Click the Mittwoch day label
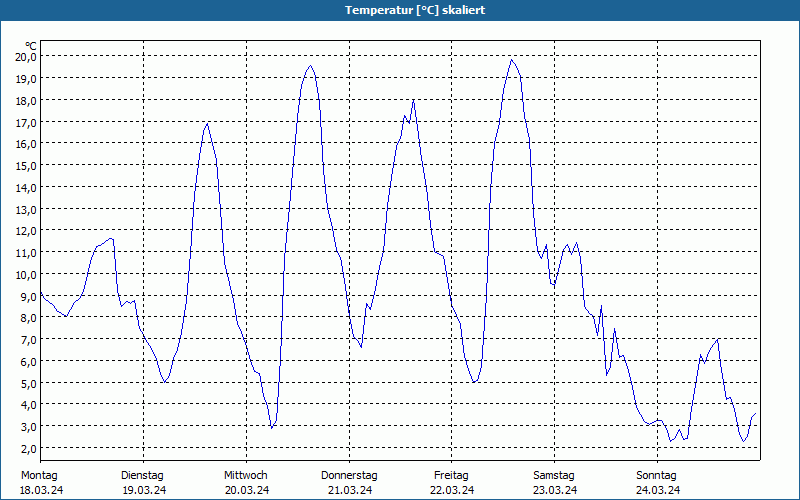Screen dimensions: 800x500 pyautogui.click(x=246, y=476)
